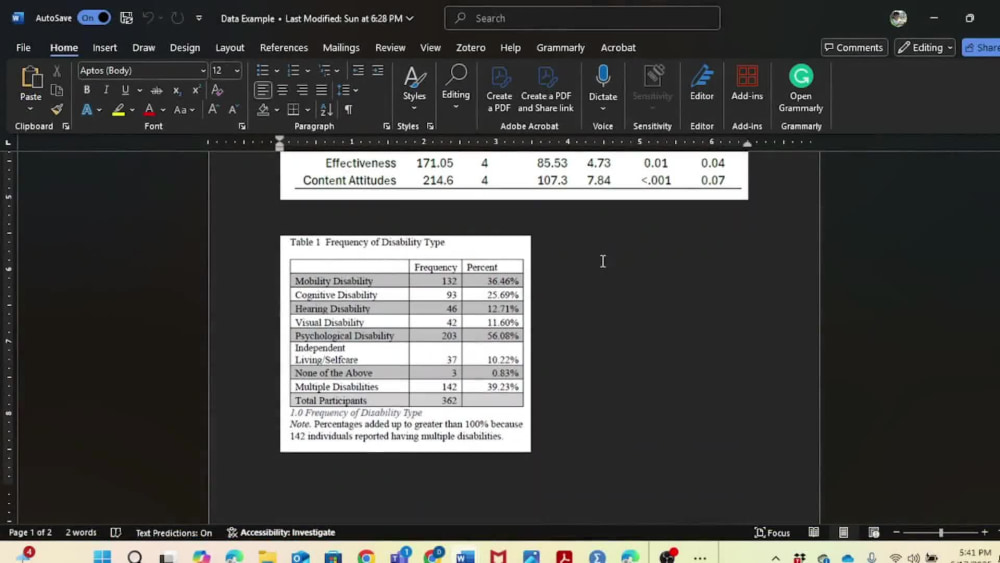The image size is (1000, 563).
Task: Click the Paste clipboard icon
Action: point(31,78)
